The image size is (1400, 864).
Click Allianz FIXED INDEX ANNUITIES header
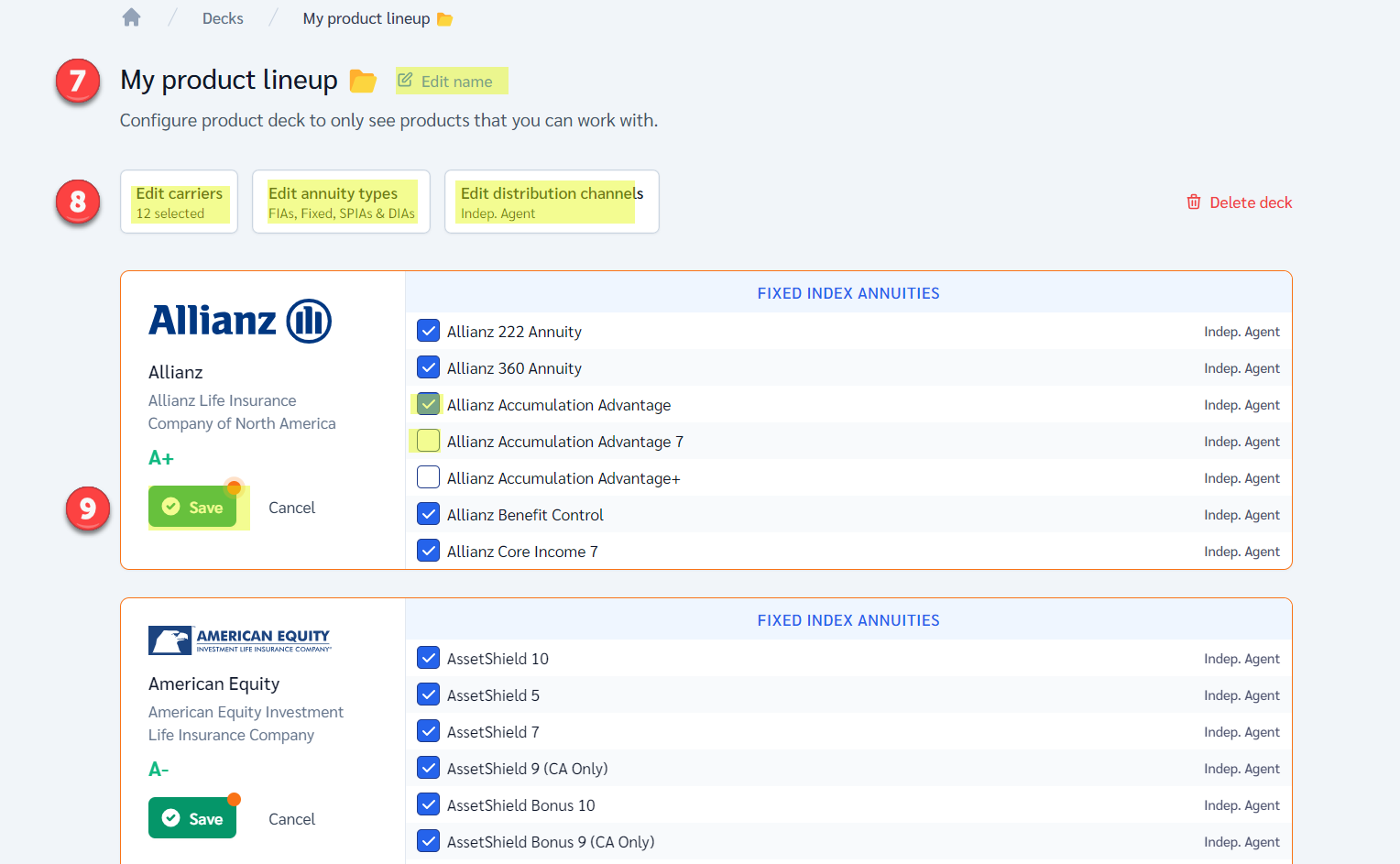point(848,293)
